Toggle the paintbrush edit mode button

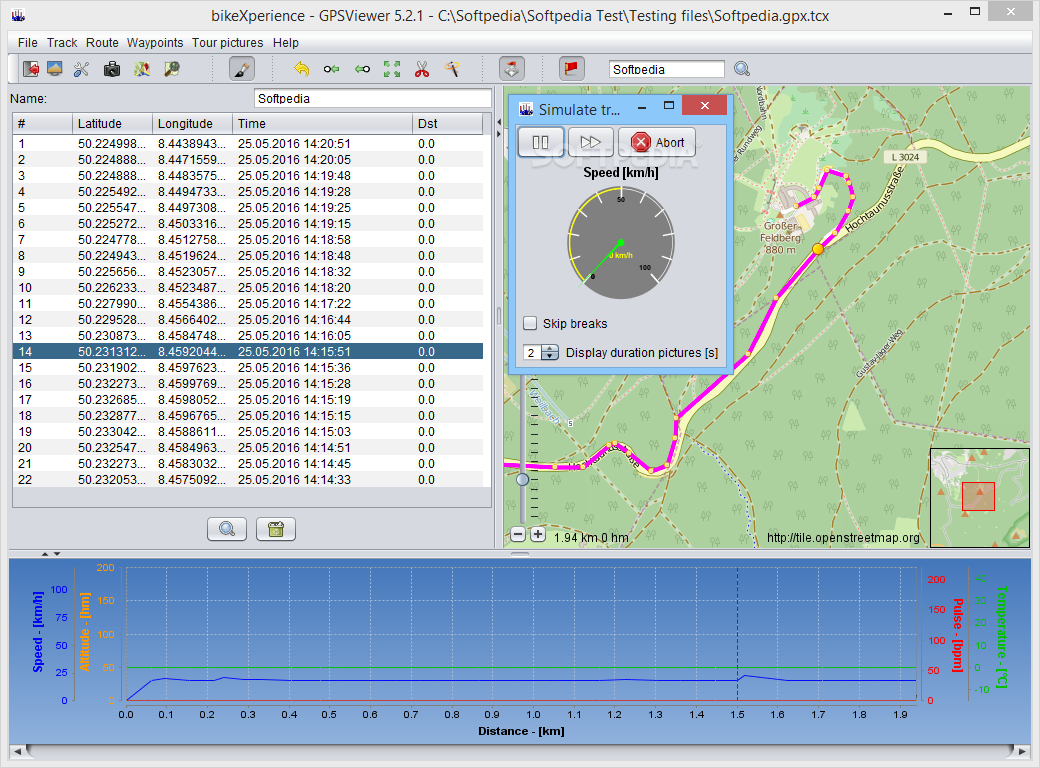click(241, 69)
